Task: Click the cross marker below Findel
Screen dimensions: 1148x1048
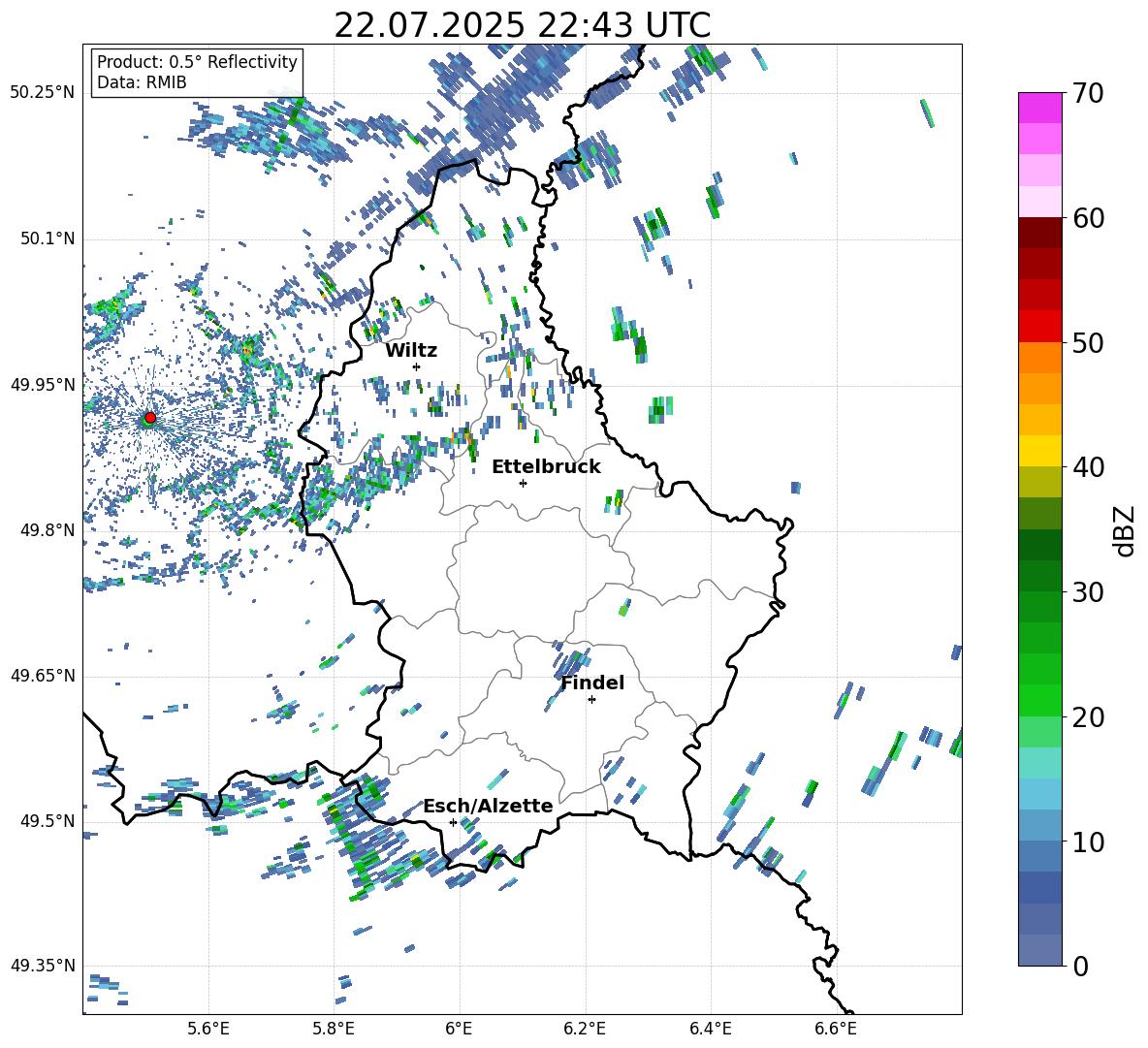Action: (591, 700)
